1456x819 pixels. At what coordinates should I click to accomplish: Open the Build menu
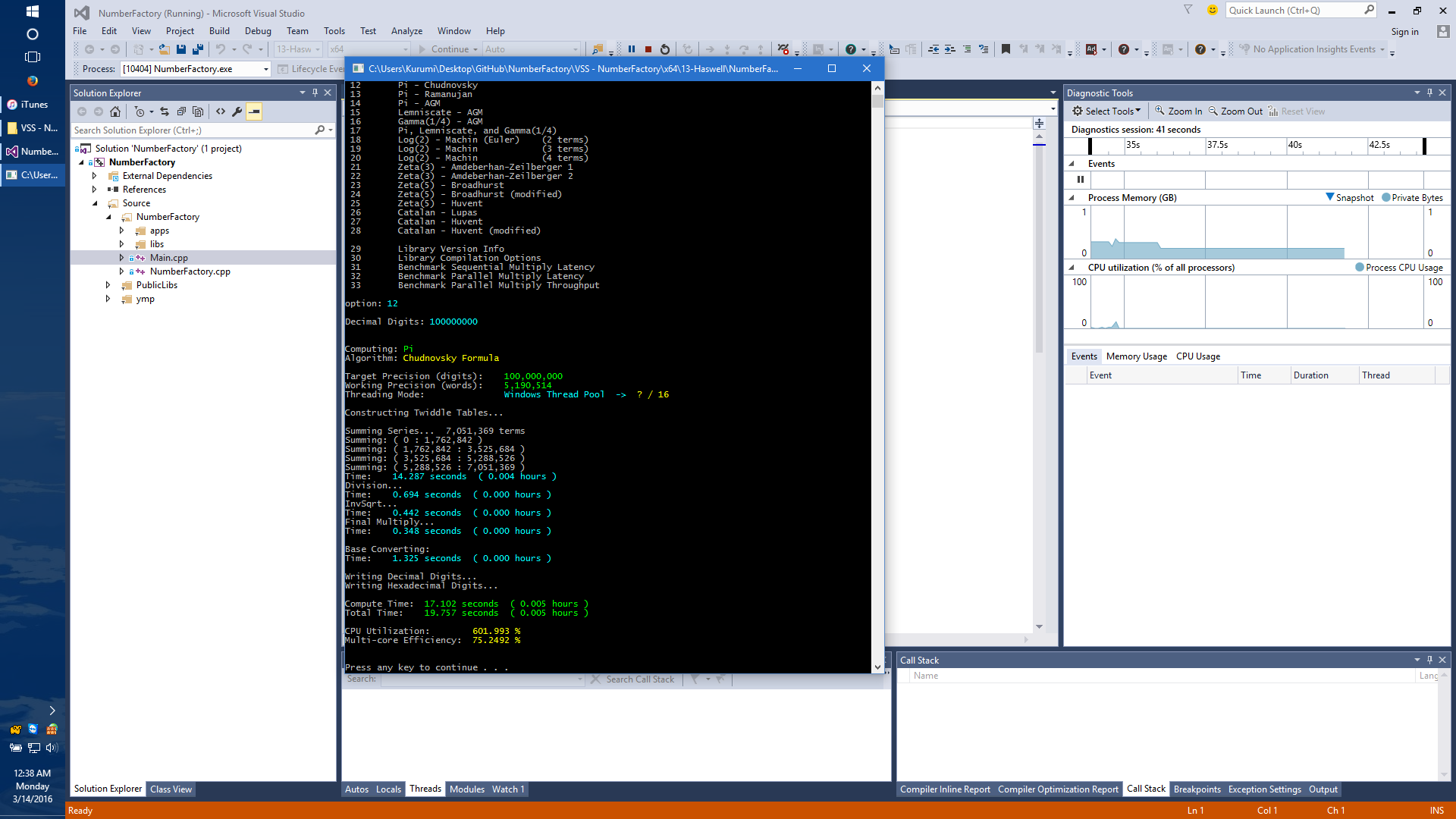pyautogui.click(x=219, y=31)
